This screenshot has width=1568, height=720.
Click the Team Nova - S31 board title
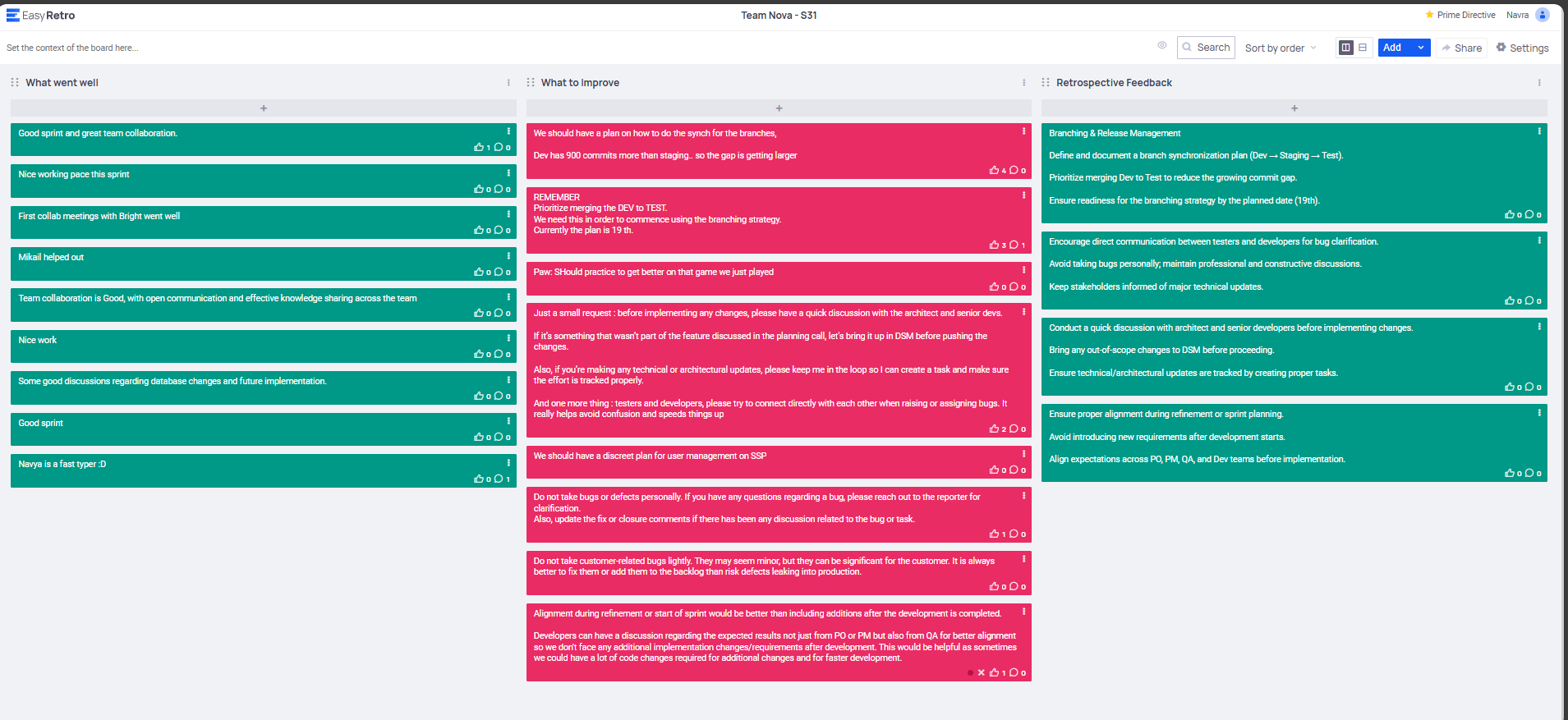coord(779,15)
